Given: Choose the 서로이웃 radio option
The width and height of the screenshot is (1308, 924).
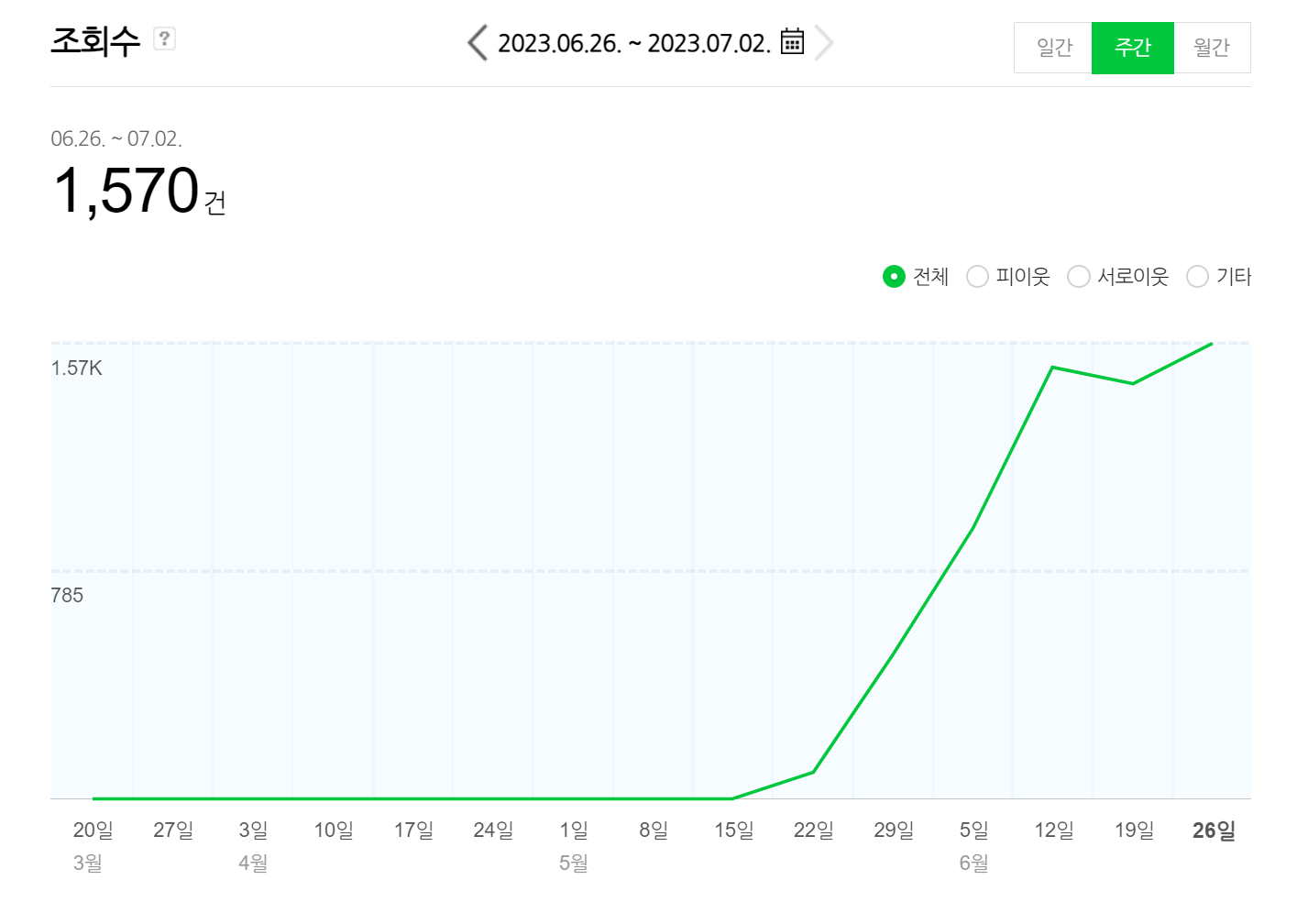Looking at the screenshot, I should coord(1079,276).
